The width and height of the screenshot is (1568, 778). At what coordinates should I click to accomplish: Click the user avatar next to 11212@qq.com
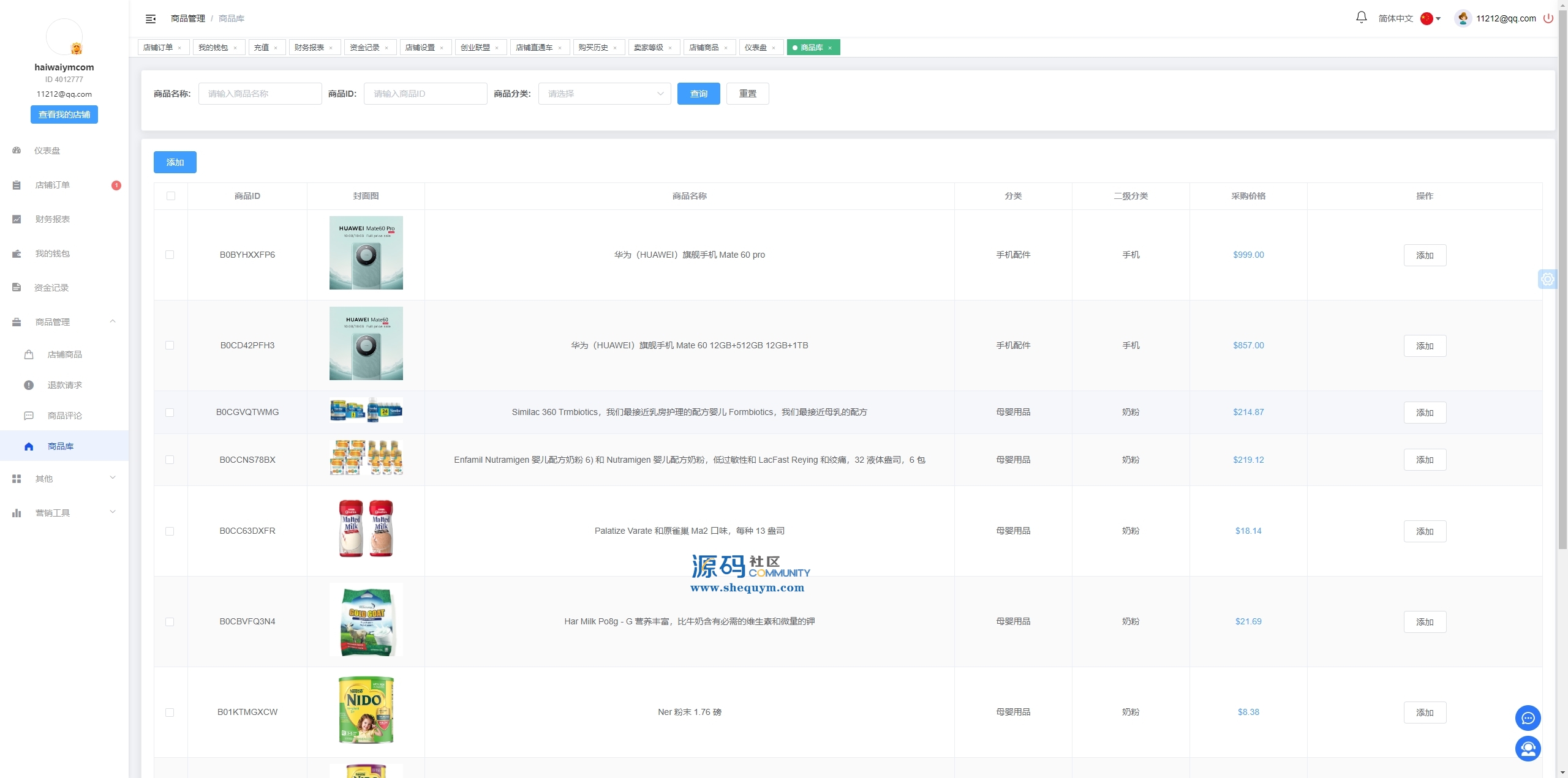click(x=1463, y=18)
